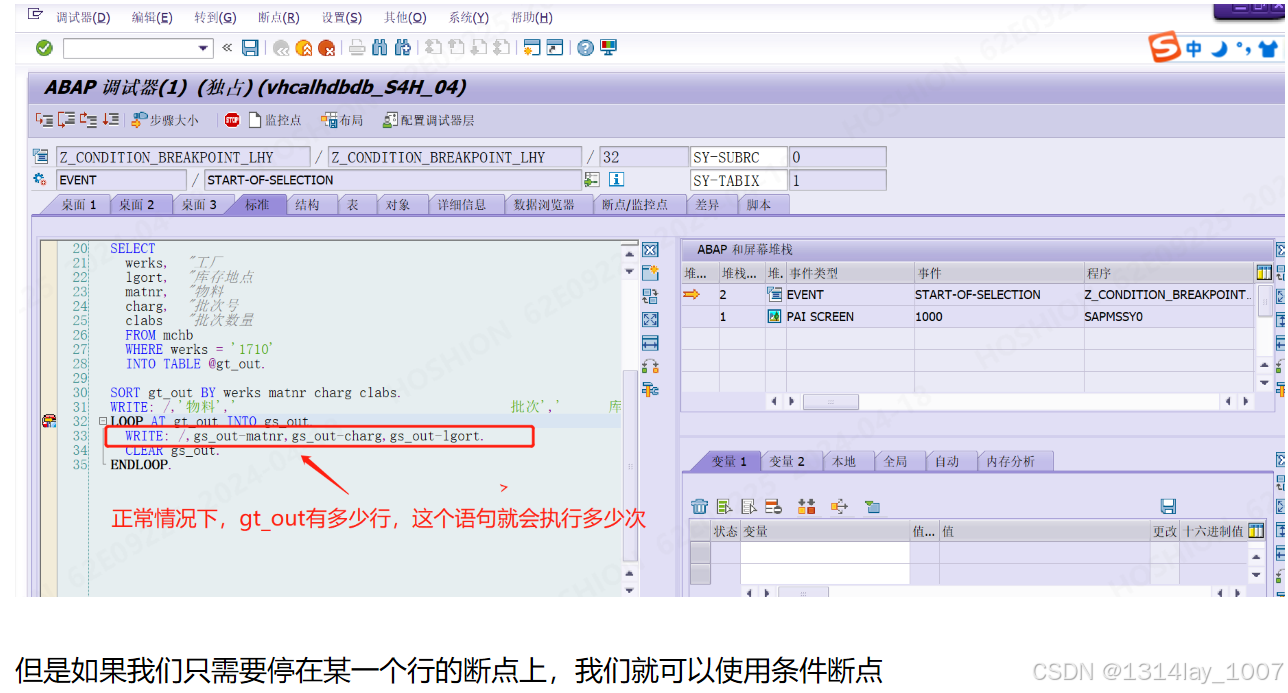Click the red Stop breakpoint icon
This screenshot has width=1288, height=693.
[232, 120]
